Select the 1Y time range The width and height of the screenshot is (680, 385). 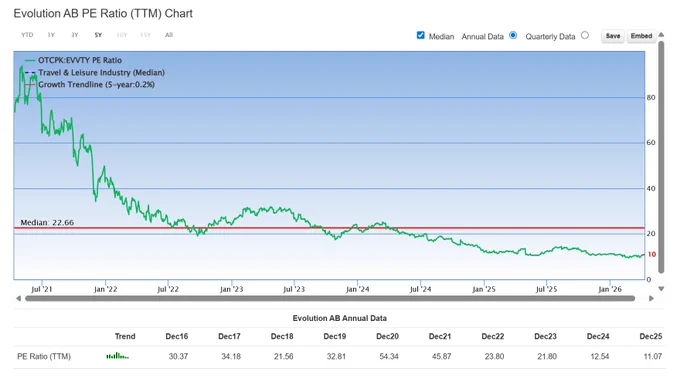[51, 35]
